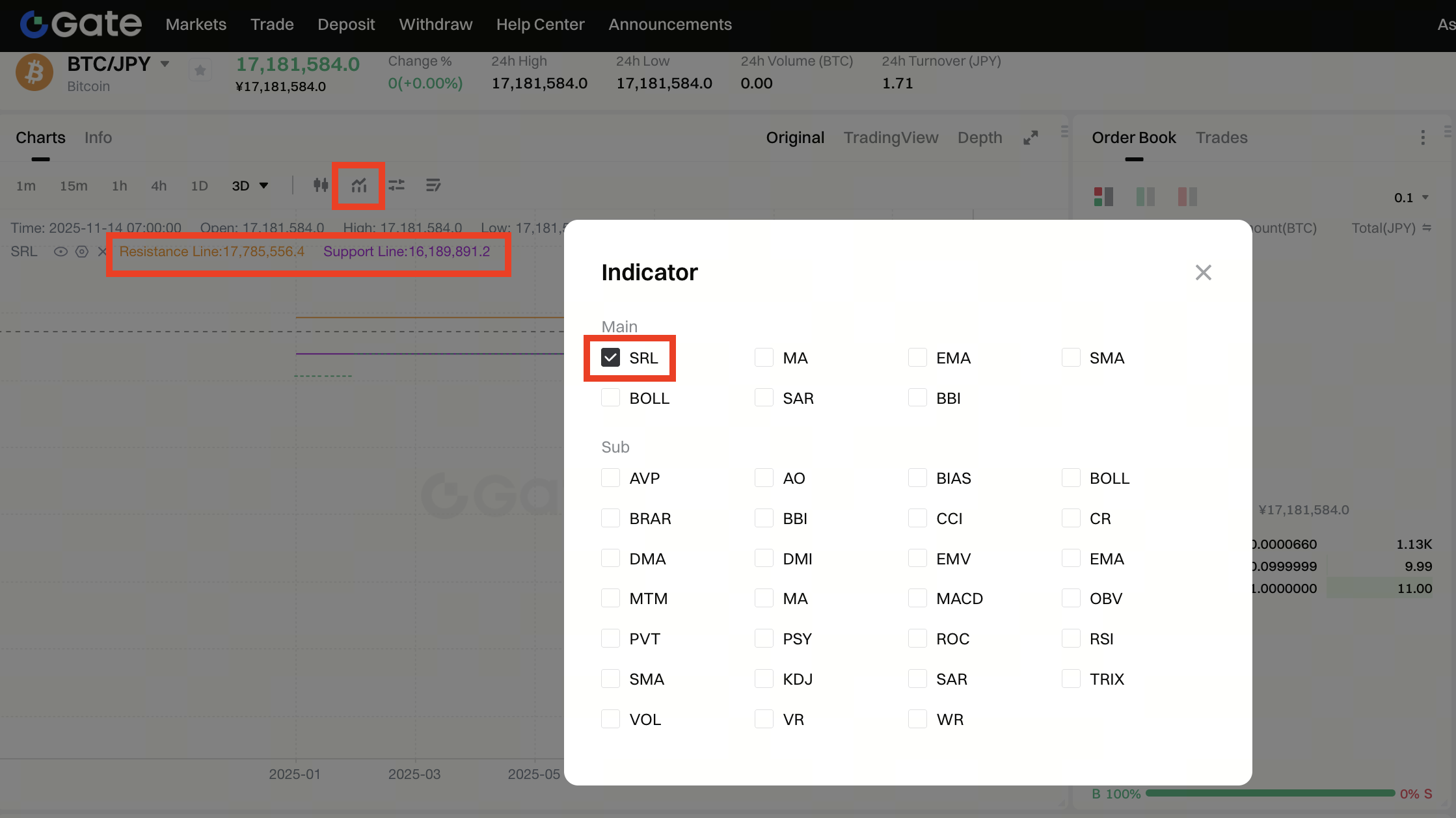Check the BOLL main indicator
Screen dimensions: 1456x818
pos(610,398)
